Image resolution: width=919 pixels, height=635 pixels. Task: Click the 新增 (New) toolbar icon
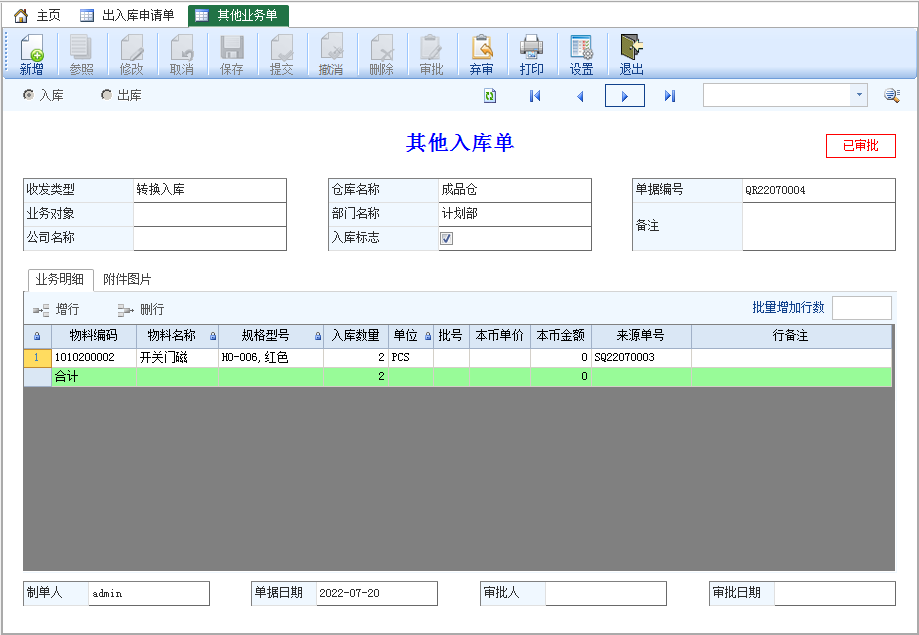pyautogui.click(x=31, y=54)
